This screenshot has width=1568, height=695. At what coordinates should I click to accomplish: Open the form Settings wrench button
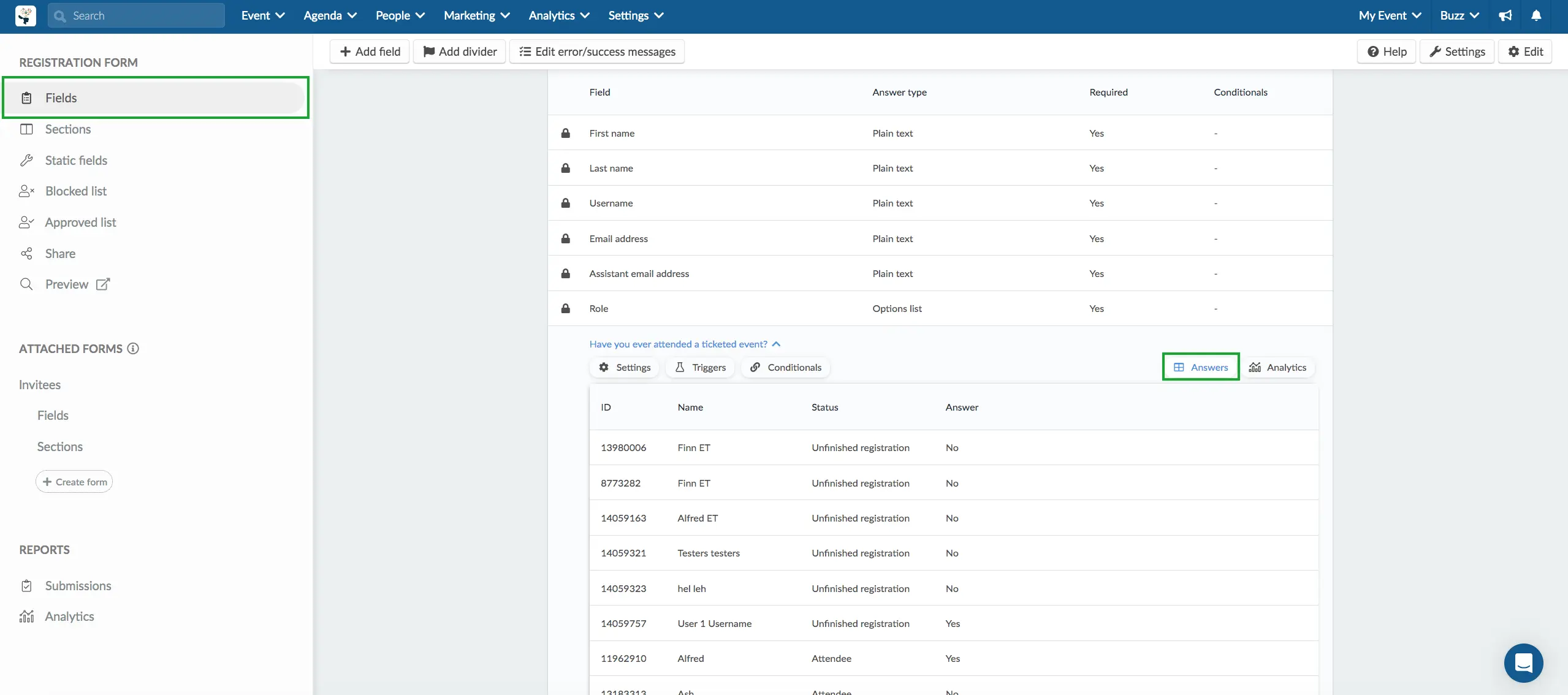(1457, 51)
